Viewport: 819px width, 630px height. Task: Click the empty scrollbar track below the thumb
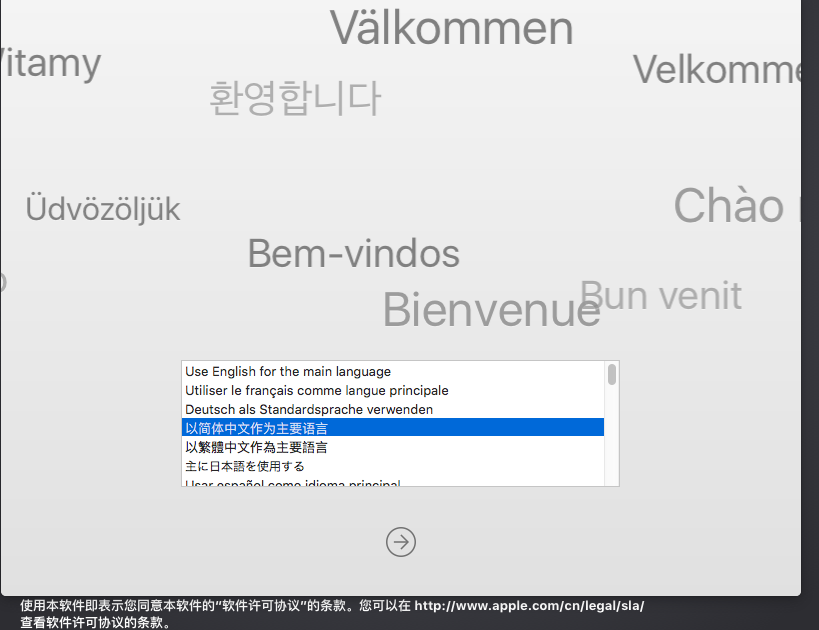click(x=612, y=436)
